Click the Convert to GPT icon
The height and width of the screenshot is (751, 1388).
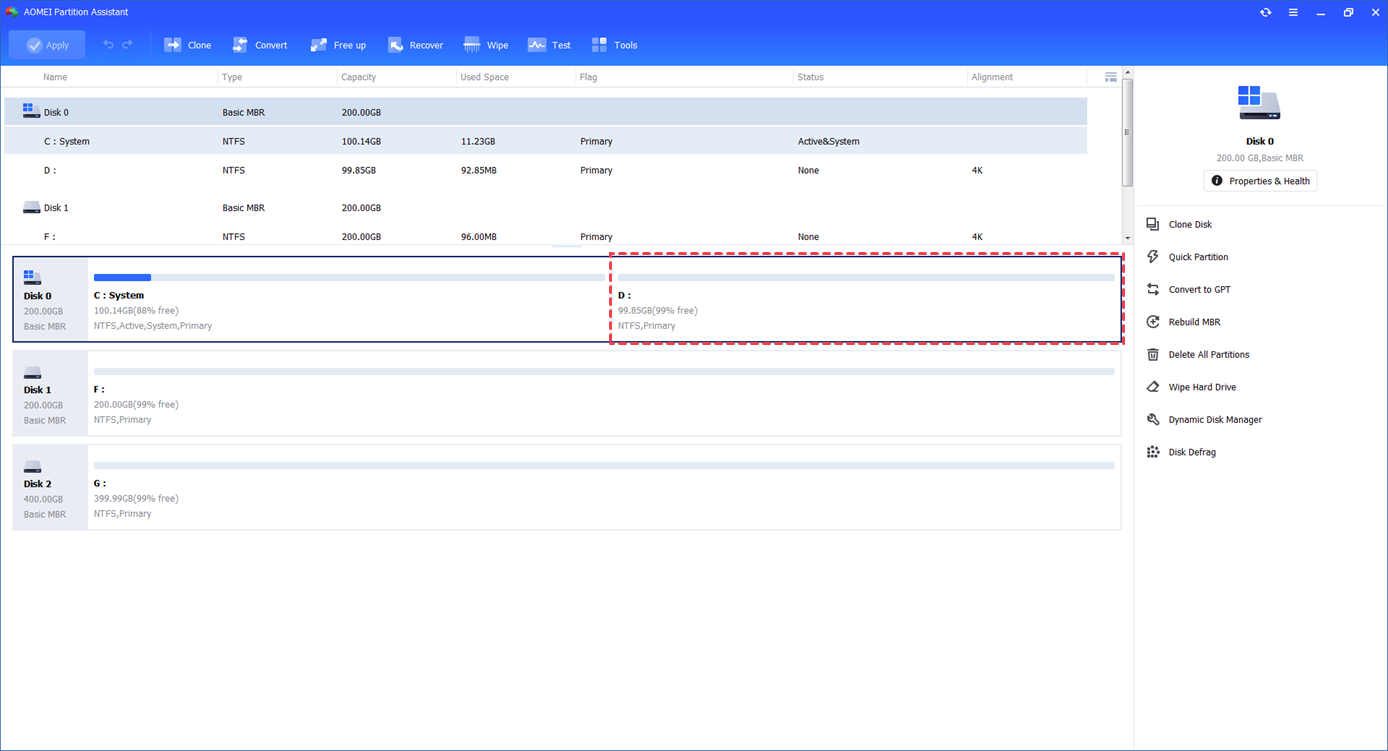click(1153, 289)
